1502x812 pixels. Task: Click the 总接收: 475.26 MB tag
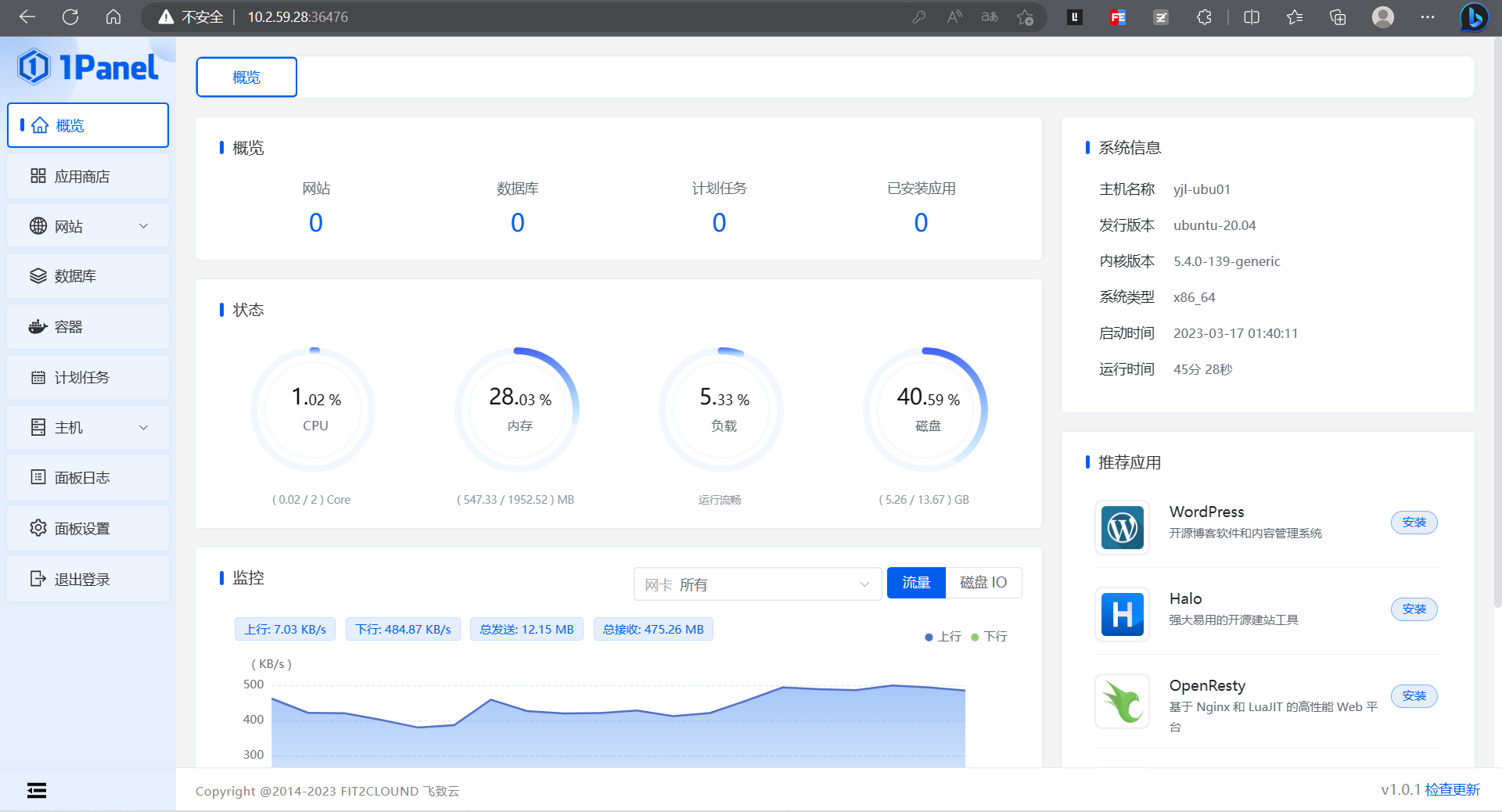(653, 629)
